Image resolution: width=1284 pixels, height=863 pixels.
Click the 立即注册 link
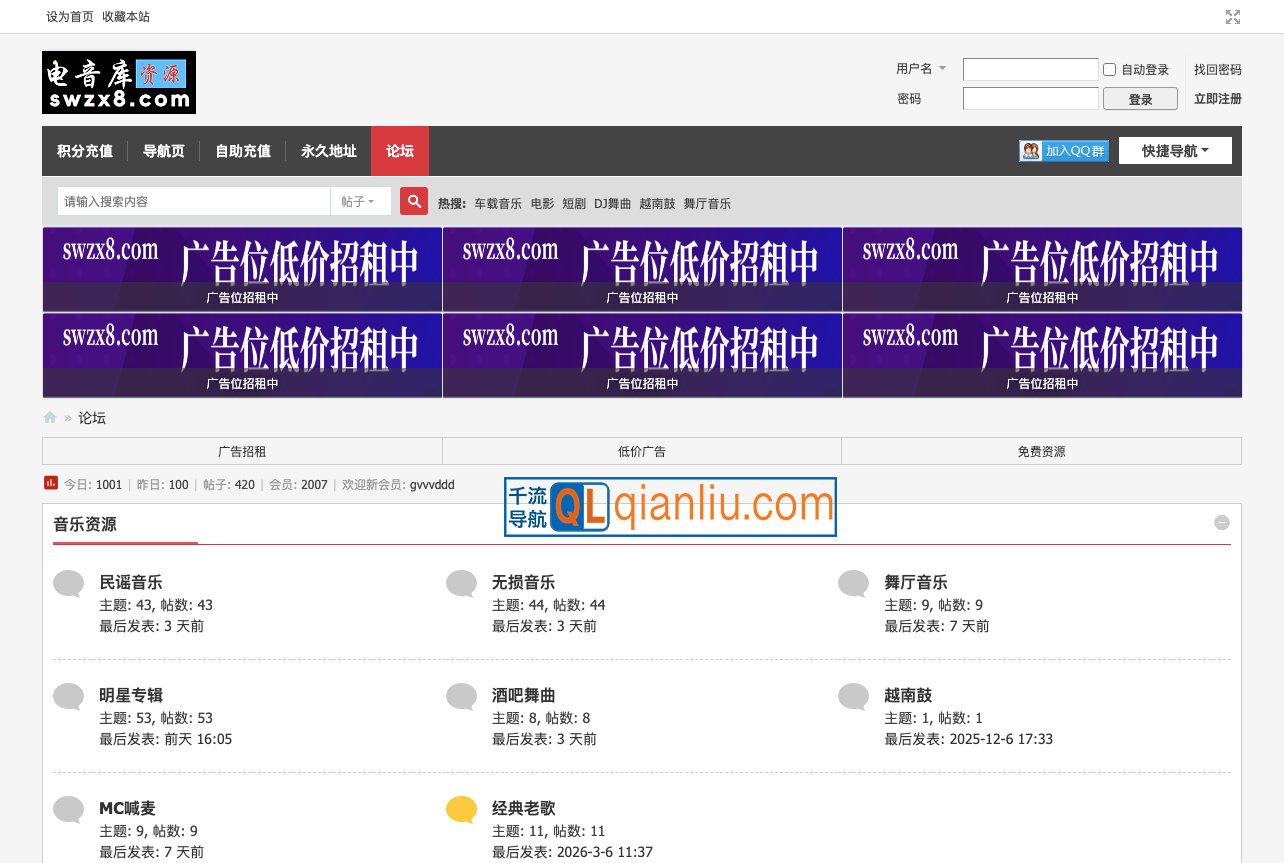1217,99
